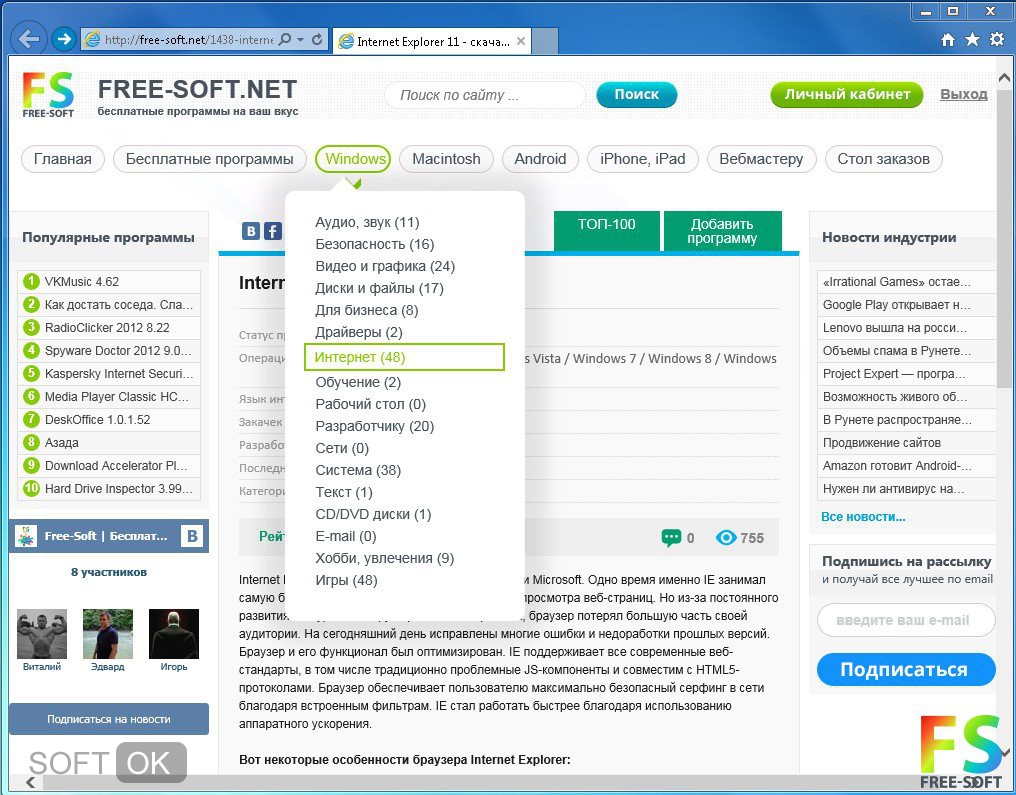Image resolution: width=1016 pixels, height=795 pixels.
Task: Select Разработчику (20) category
Action: 375,426
